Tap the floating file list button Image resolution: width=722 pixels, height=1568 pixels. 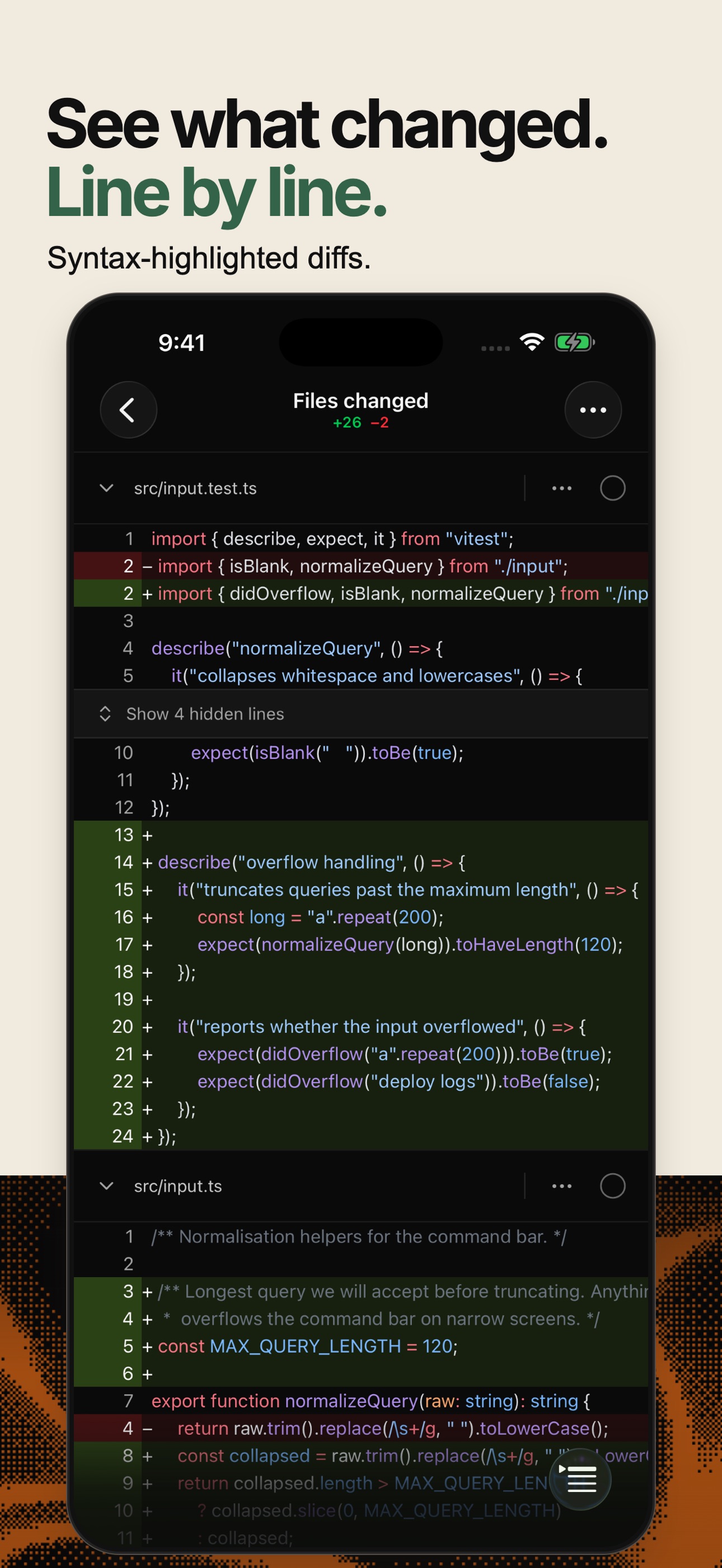[580, 1479]
